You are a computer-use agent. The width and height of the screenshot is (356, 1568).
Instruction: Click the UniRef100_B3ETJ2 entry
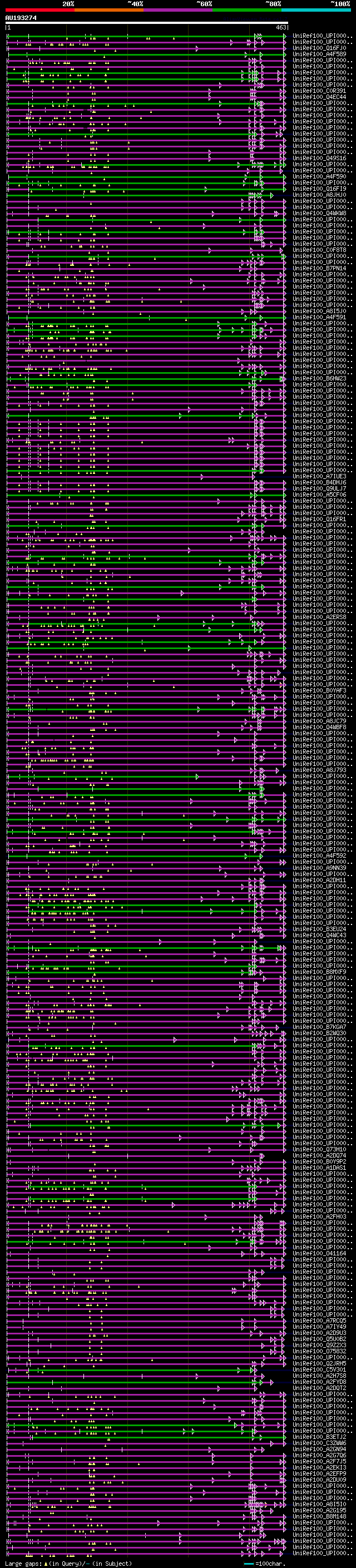[319, 1437]
